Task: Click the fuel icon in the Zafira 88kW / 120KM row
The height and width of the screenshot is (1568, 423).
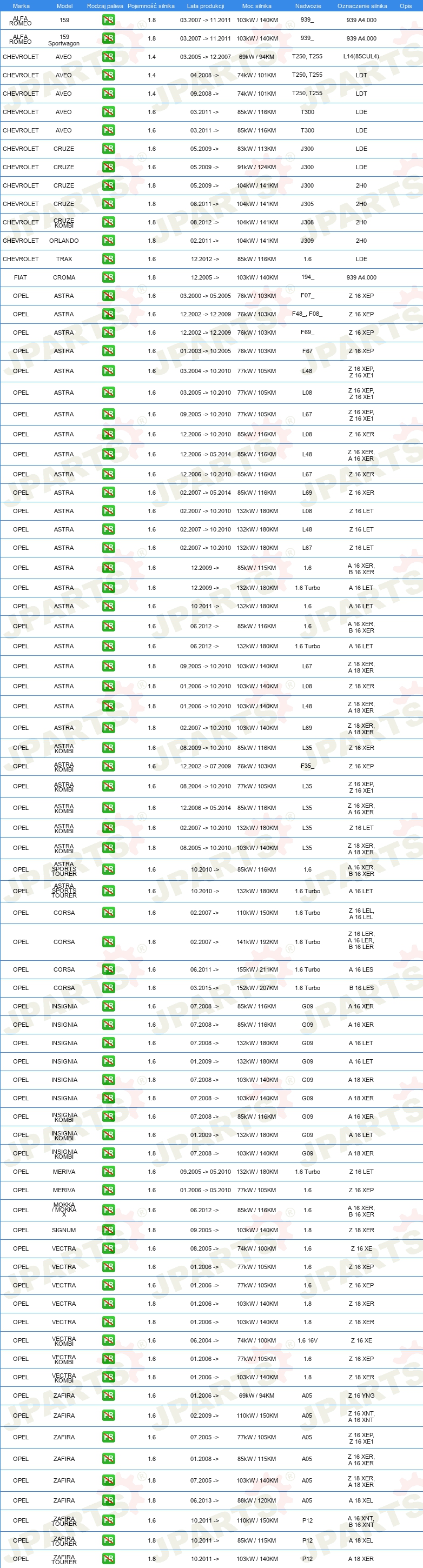Action: (108, 1500)
